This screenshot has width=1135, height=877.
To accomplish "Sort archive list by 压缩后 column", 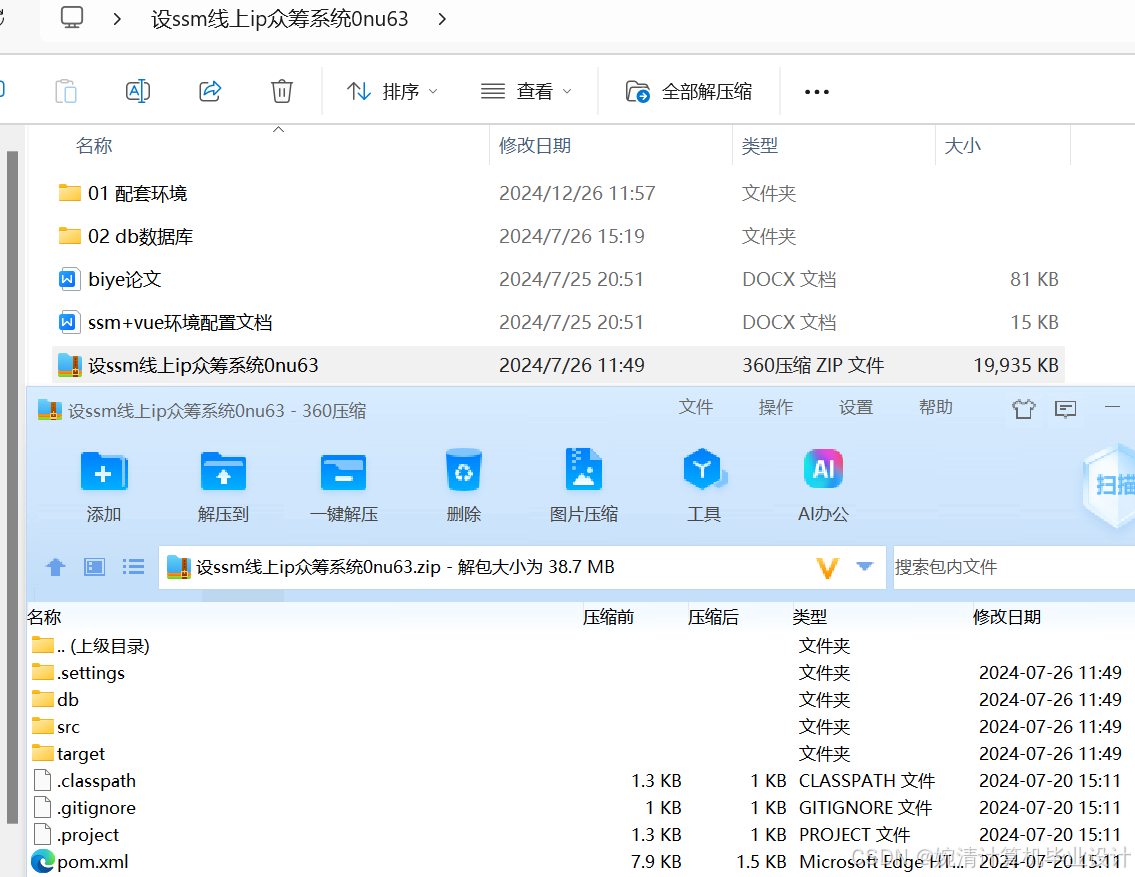I will 713,617.
